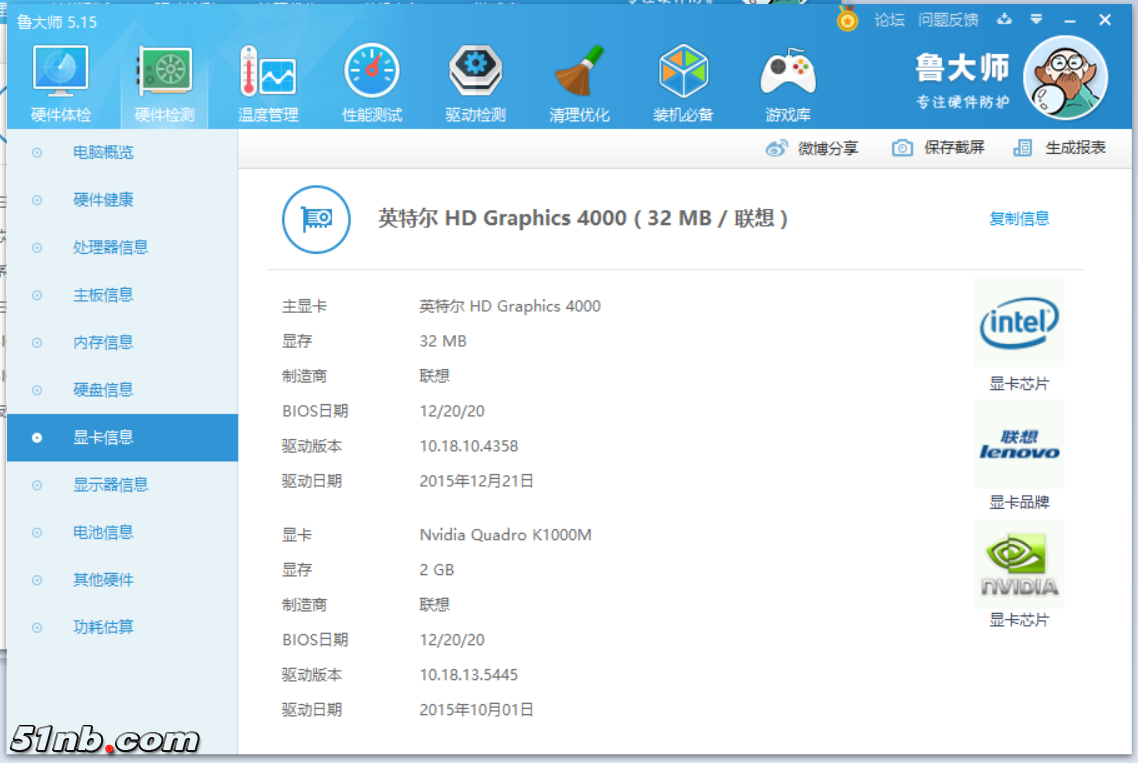
Task: Select 处理器信息 in the sidebar
Action: 110,248
